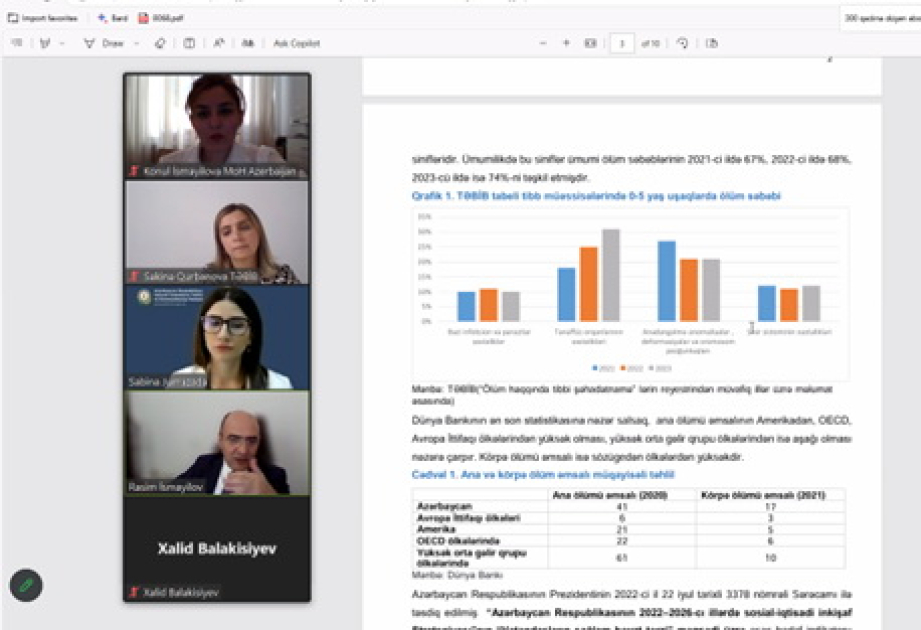Screen dimensions: 921x630
Task: Click muted mic icon beside Sakina Qurbanova
Action: [134, 276]
